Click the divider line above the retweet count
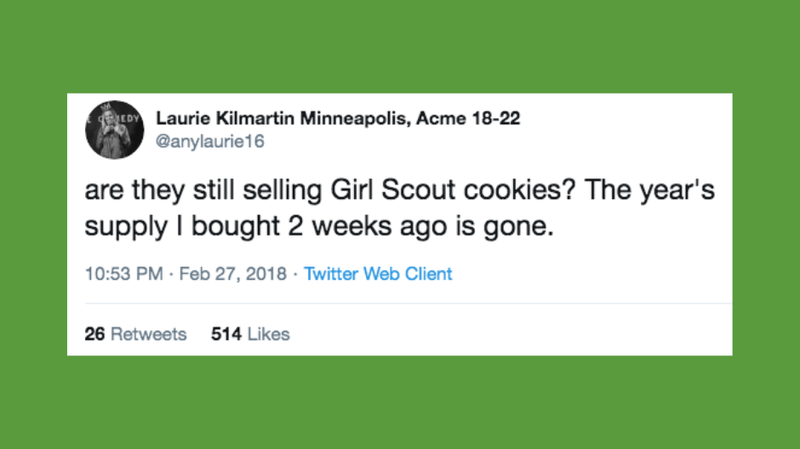800x449 pixels. click(400, 303)
